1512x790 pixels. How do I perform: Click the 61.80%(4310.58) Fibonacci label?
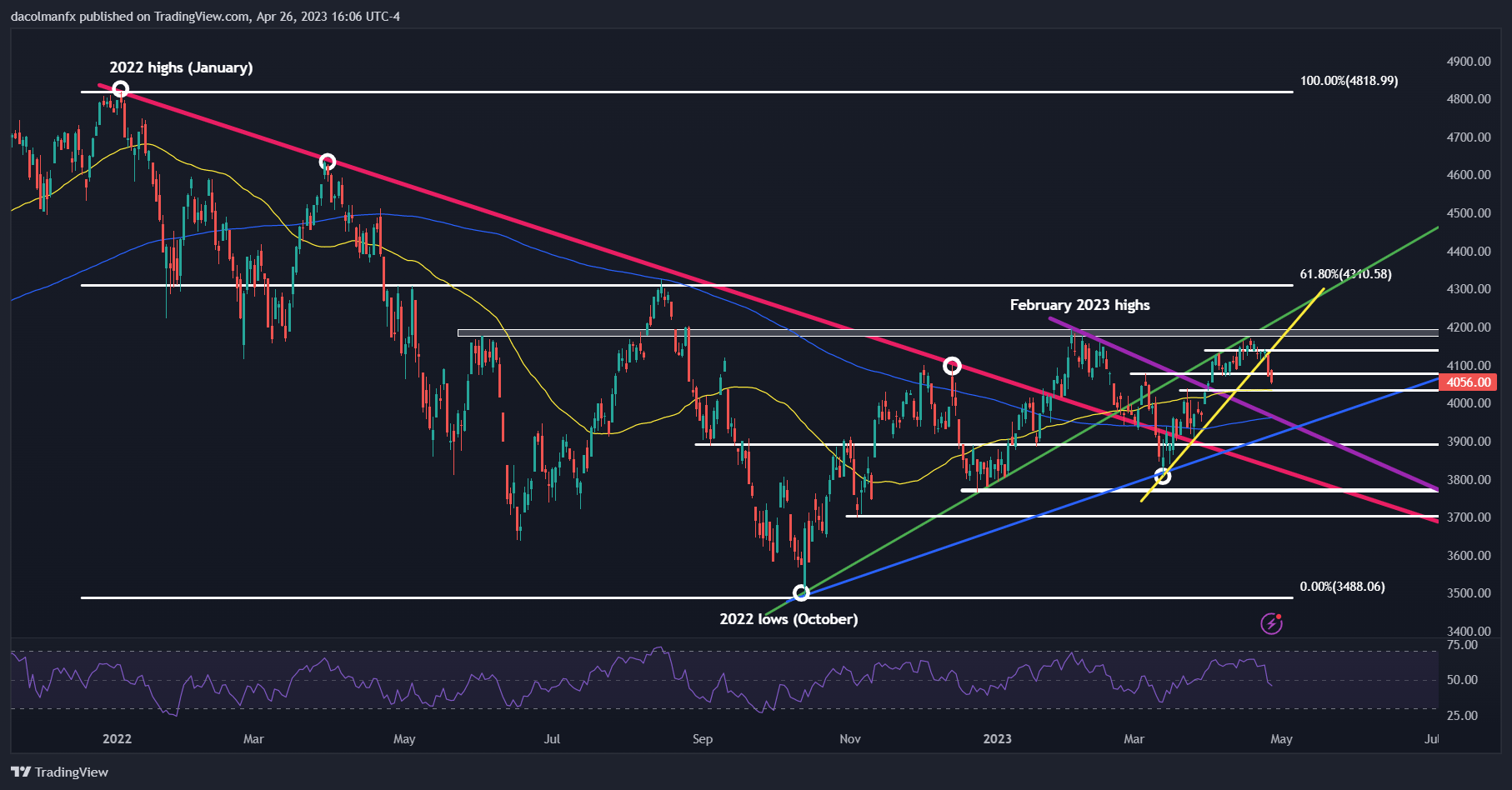click(1345, 274)
